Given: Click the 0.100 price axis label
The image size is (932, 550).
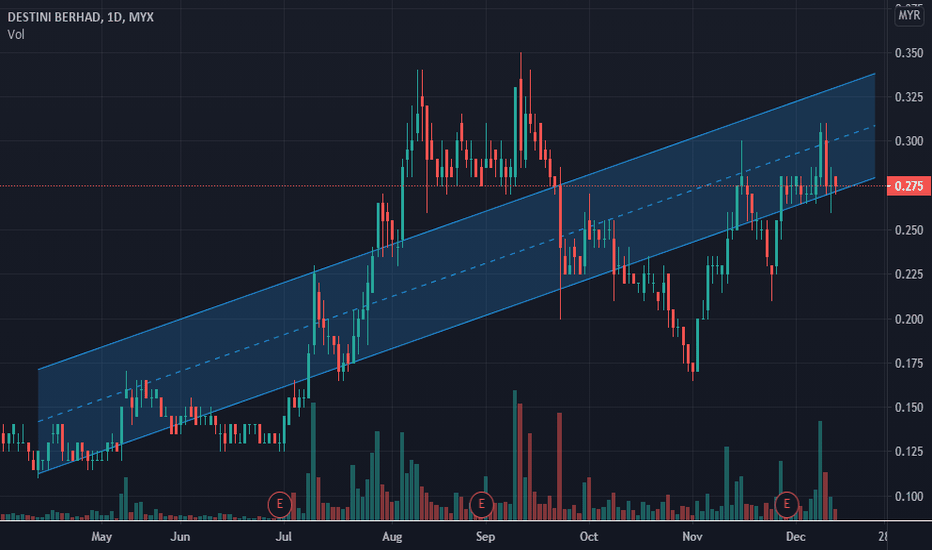Looking at the screenshot, I should [x=909, y=496].
